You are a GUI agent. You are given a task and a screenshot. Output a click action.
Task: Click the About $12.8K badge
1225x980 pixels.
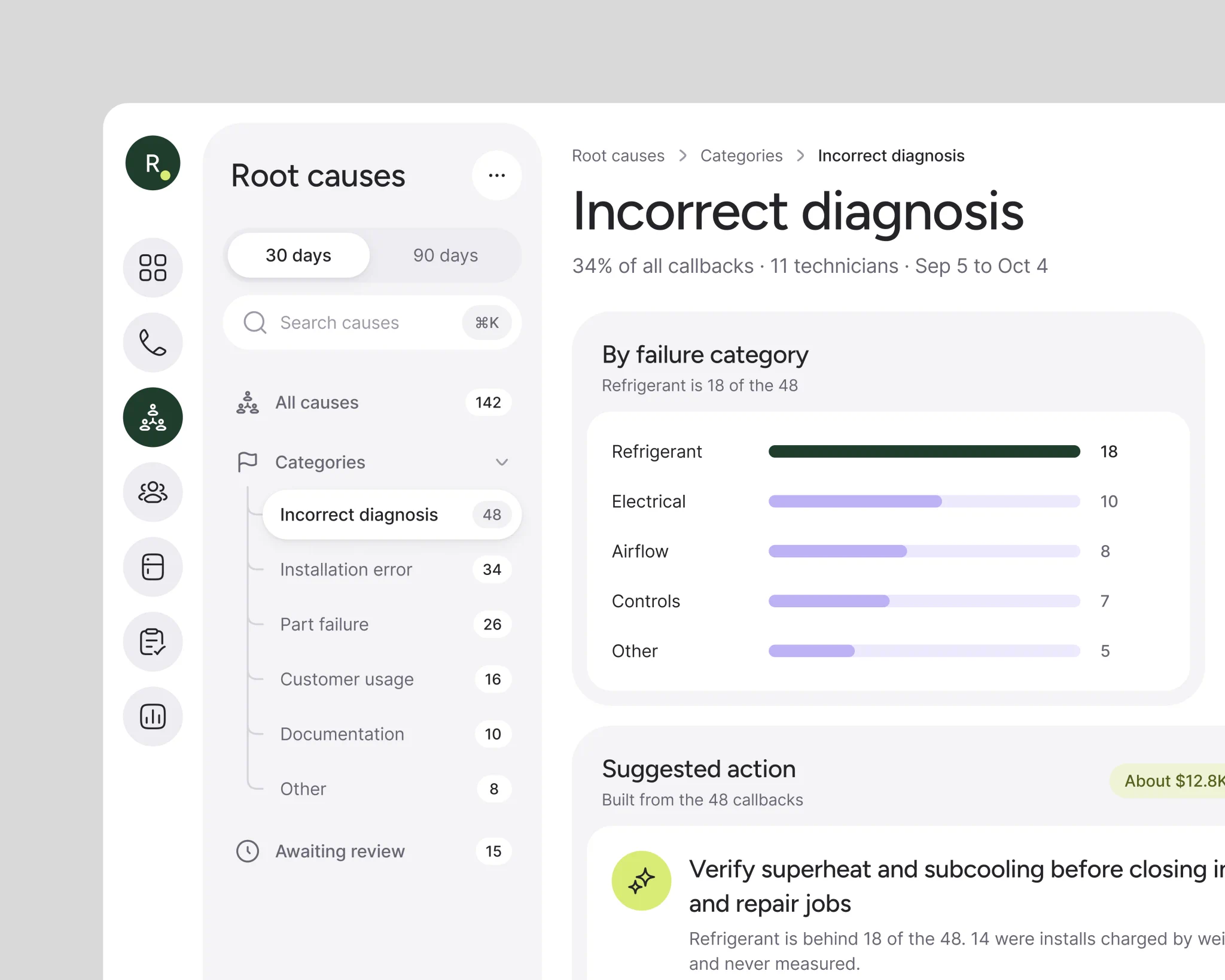(x=1168, y=781)
